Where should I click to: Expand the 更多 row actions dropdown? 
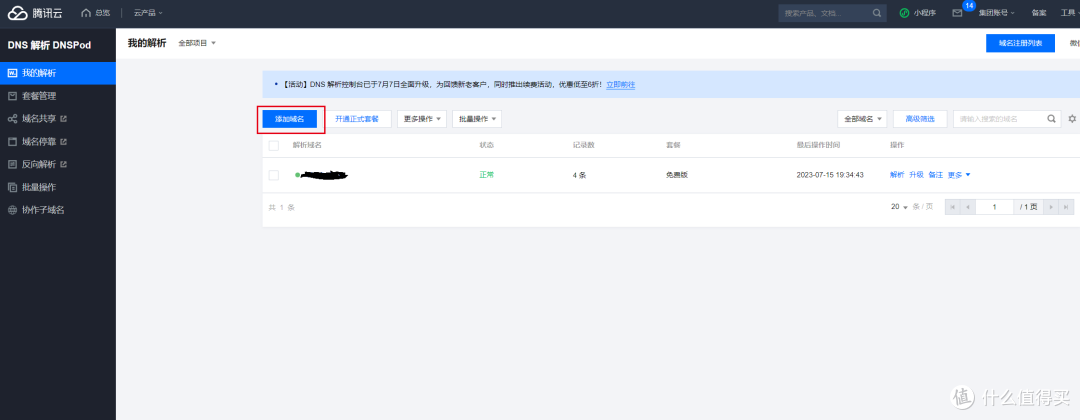(959, 175)
